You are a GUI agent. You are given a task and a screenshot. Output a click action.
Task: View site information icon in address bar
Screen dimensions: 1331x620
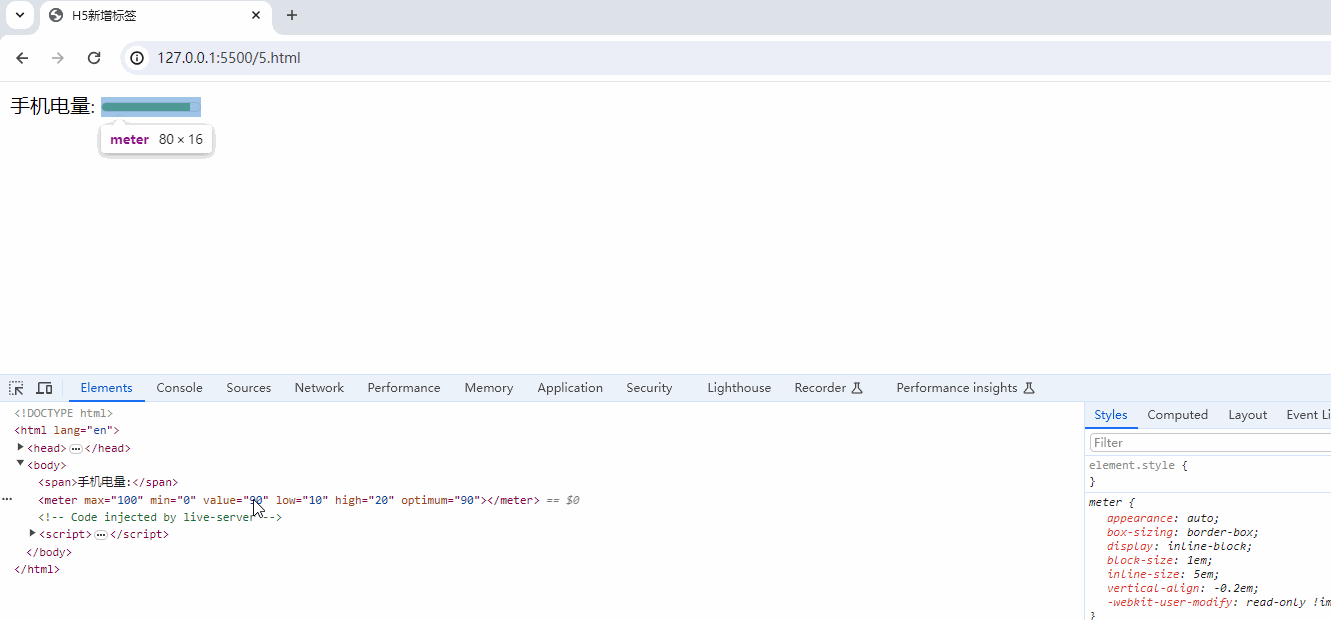pos(138,58)
